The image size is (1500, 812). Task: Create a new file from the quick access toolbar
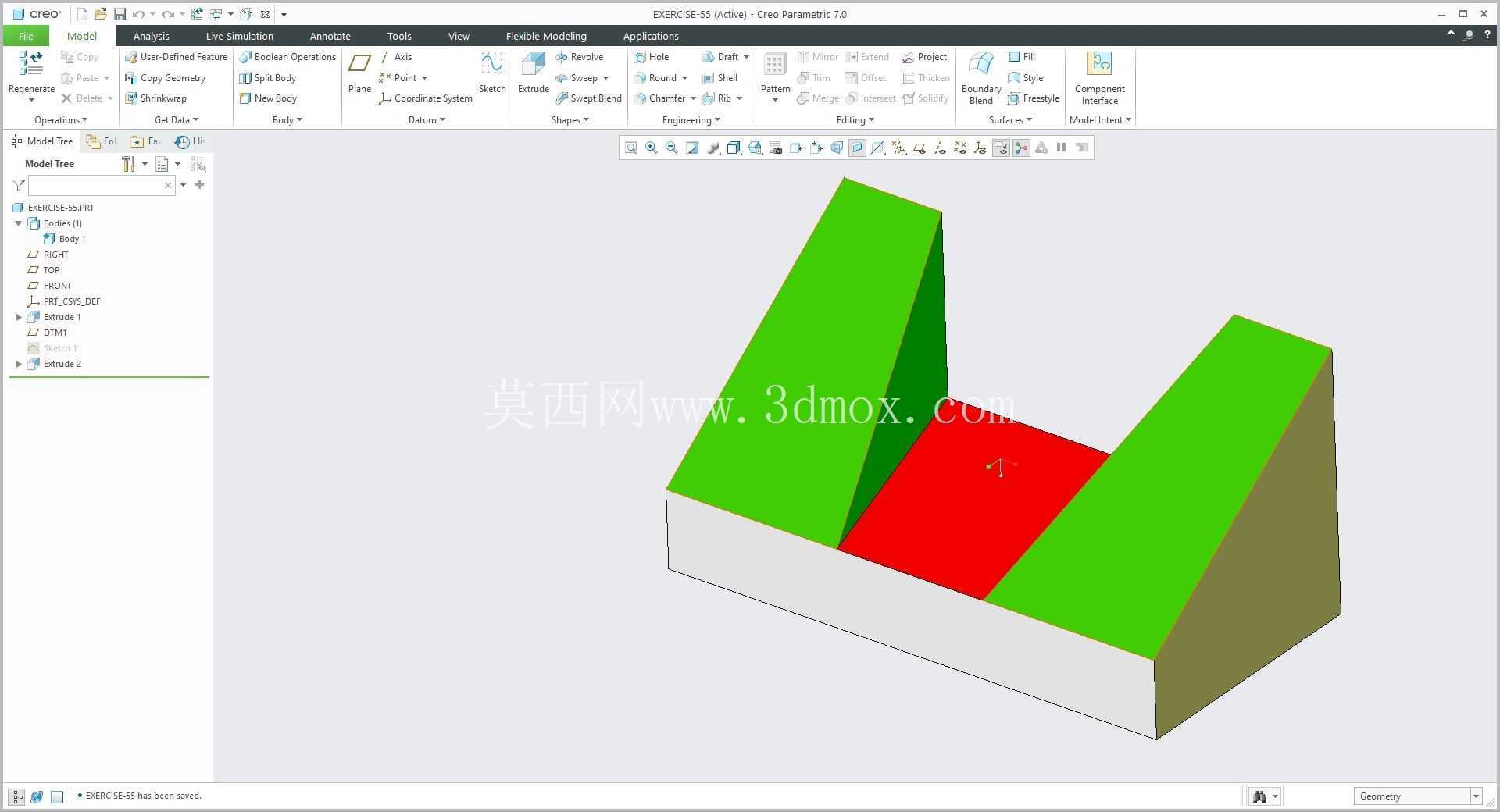82,14
